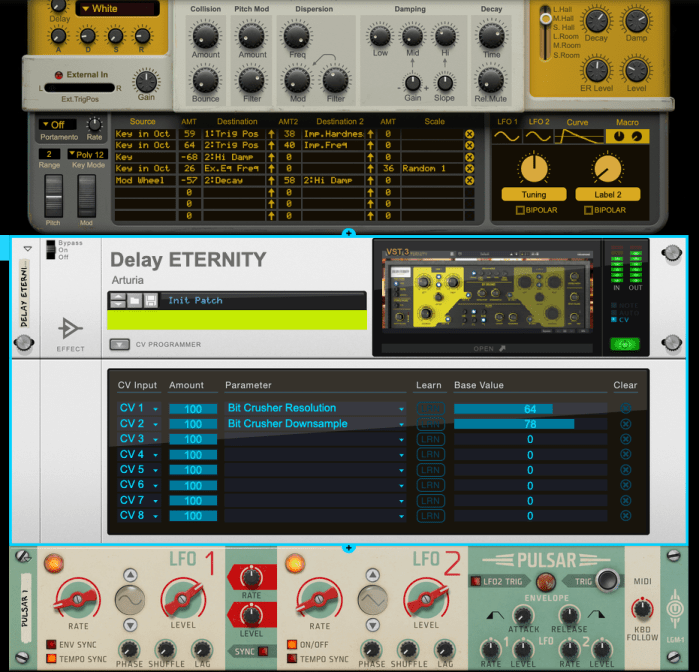Select next LFO 1 waveform with up arrow
This screenshot has height=672, width=699.
point(130,575)
